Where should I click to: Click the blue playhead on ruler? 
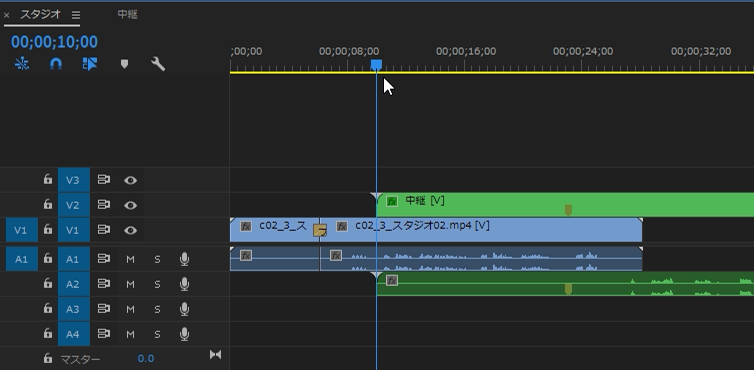[x=376, y=65]
